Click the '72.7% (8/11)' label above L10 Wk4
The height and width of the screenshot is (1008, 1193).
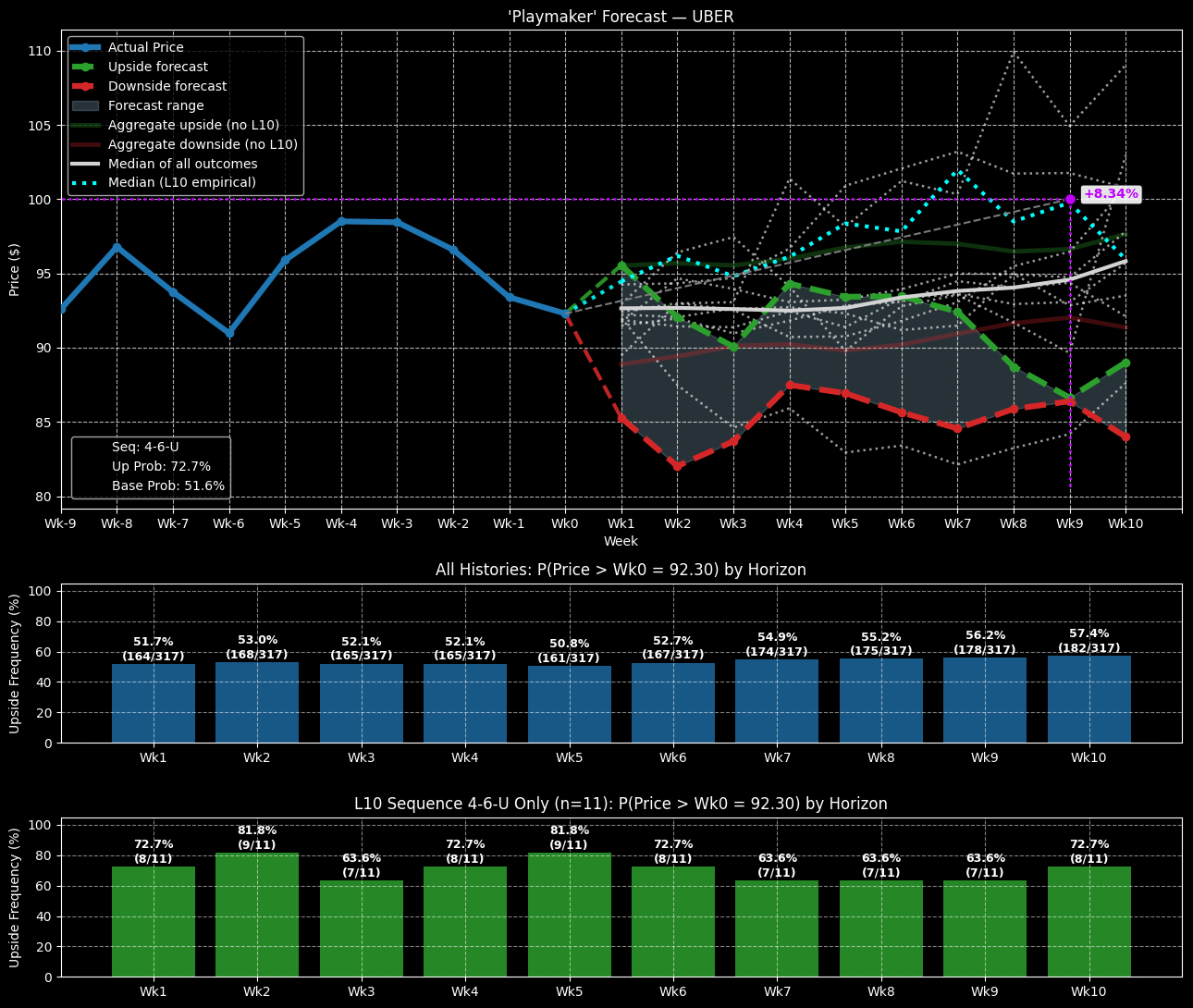pos(465,852)
